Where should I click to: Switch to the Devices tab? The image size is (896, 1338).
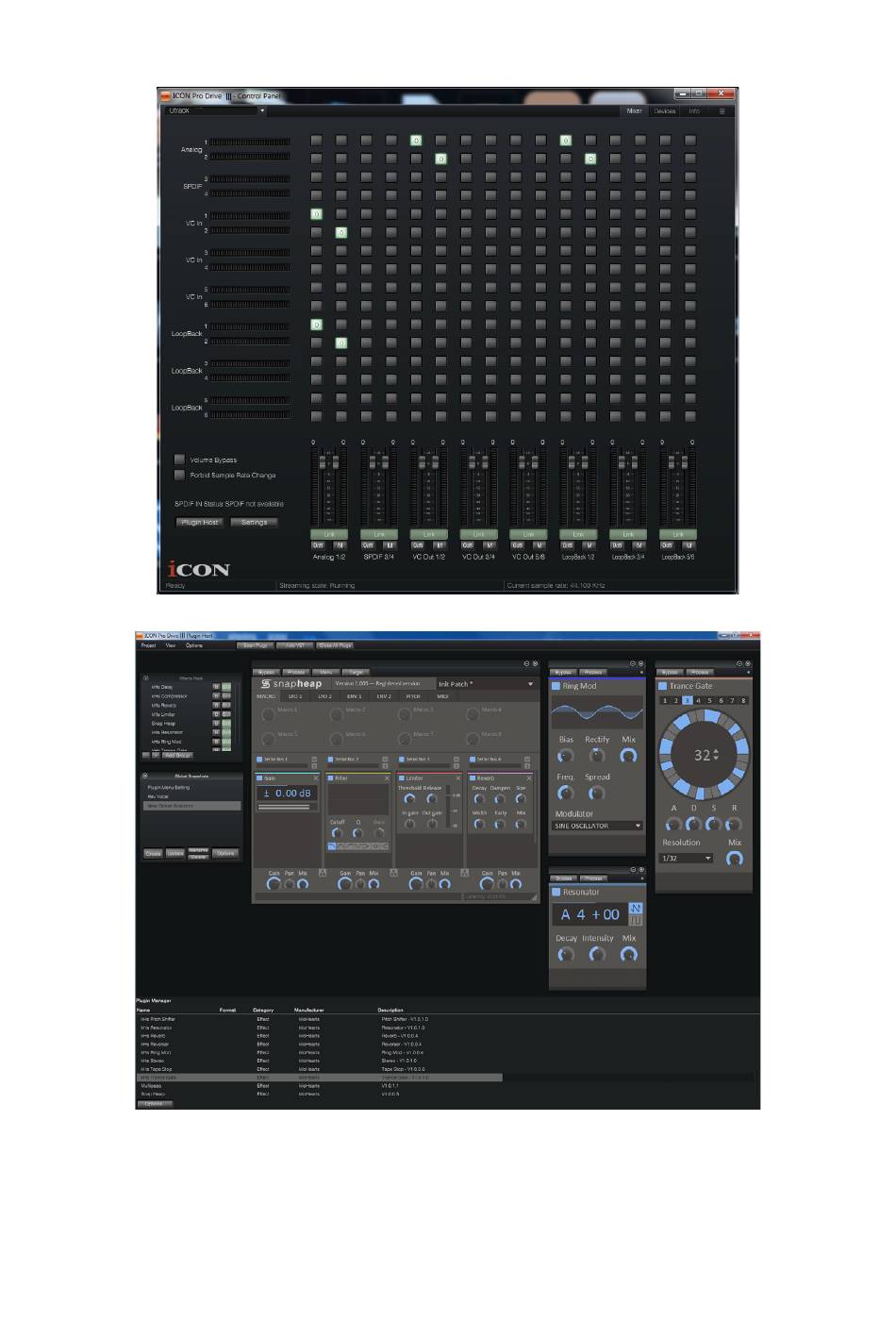(x=665, y=111)
